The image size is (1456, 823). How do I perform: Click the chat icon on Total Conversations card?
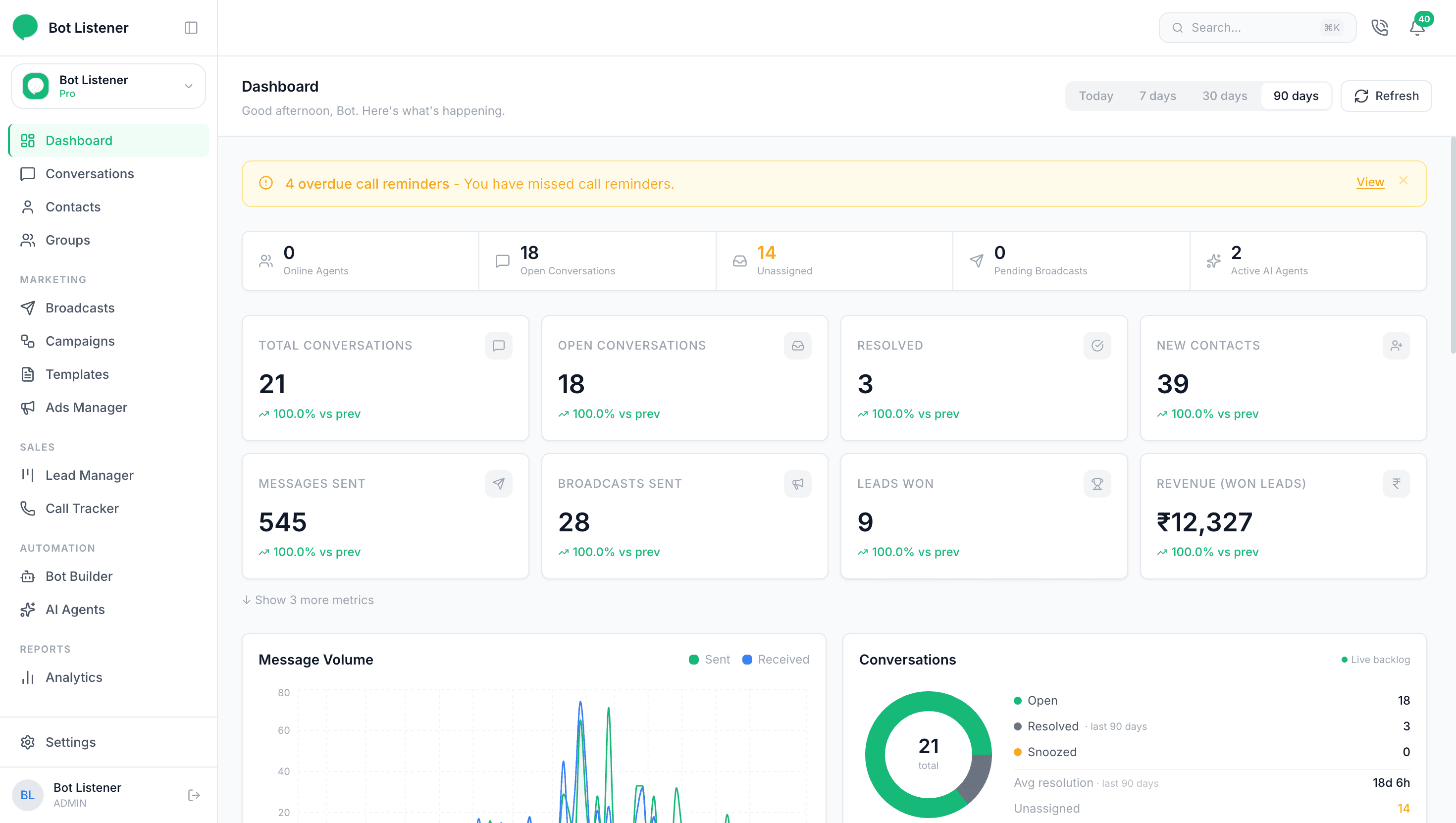tap(499, 345)
